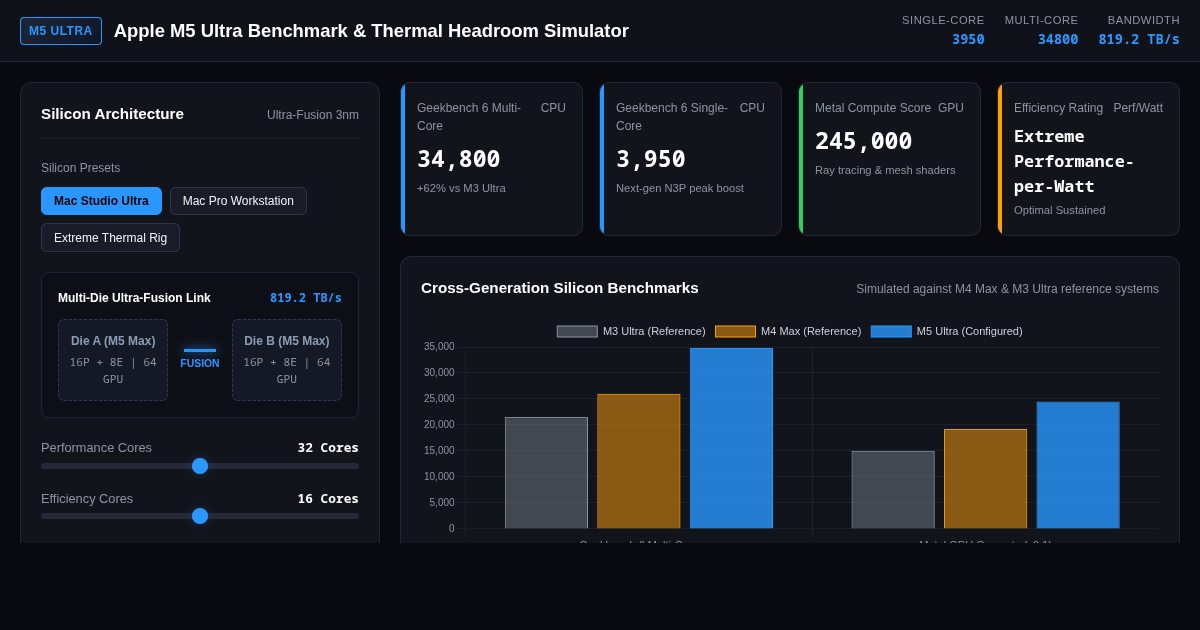Click the Performance Cores slider handle
Screen dimensions: 1200x630
200,466
